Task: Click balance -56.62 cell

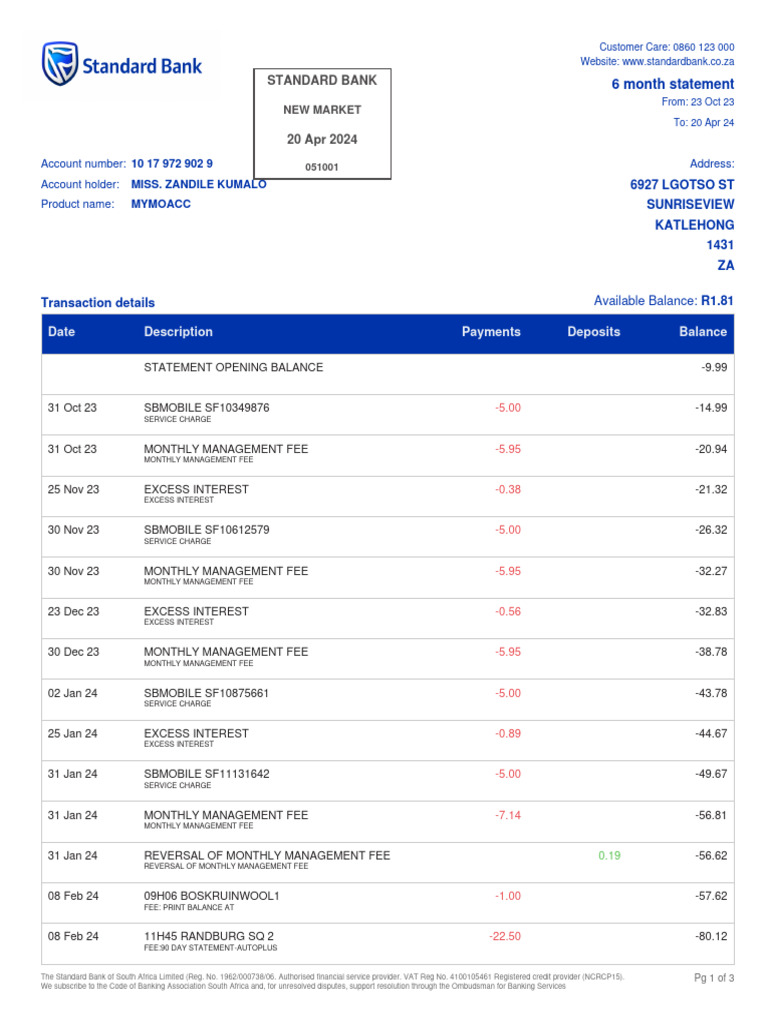Action: pyautogui.click(x=711, y=856)
